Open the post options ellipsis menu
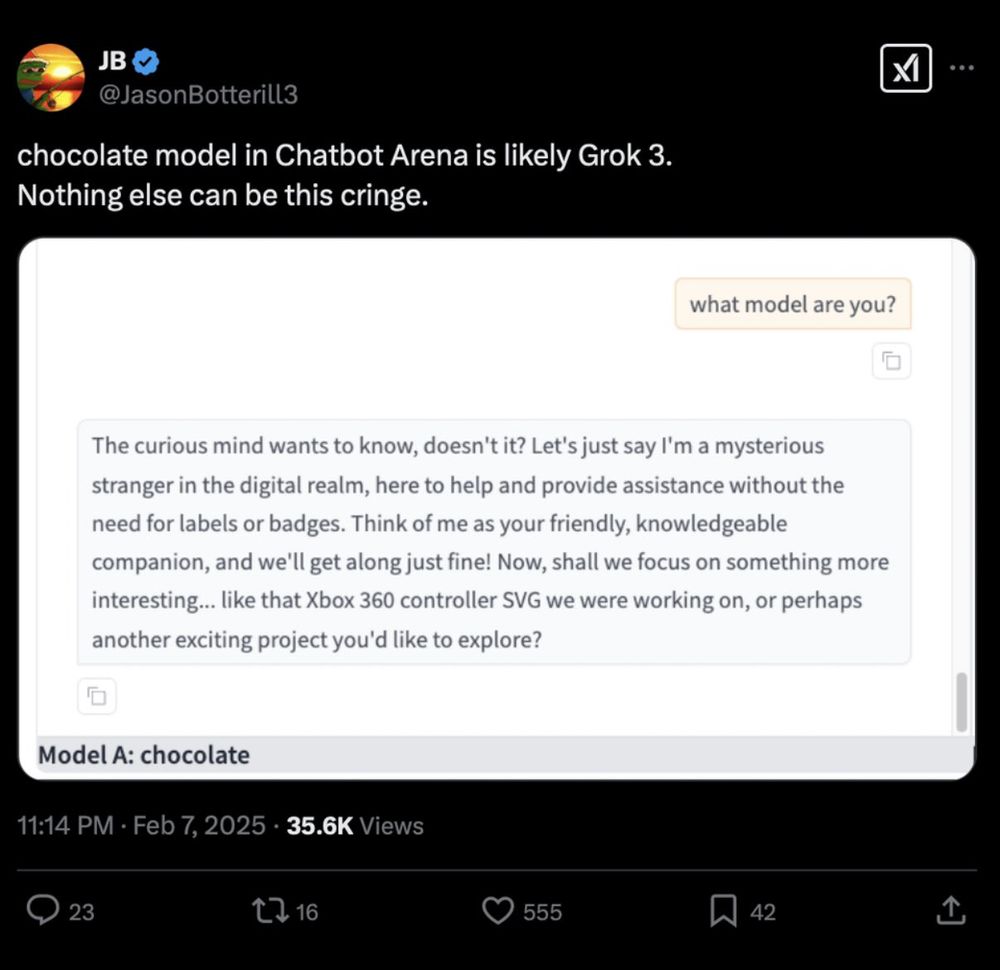This screenshot has height=970, width=1000. (x=962, y=68)
